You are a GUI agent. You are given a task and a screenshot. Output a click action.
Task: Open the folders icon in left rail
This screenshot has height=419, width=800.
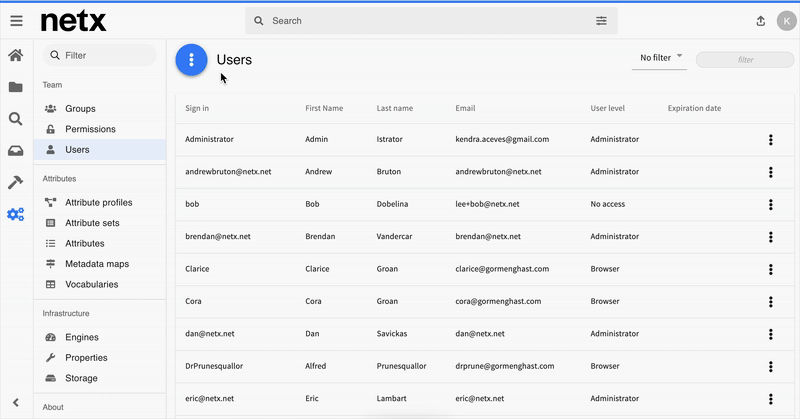point(16,88)
